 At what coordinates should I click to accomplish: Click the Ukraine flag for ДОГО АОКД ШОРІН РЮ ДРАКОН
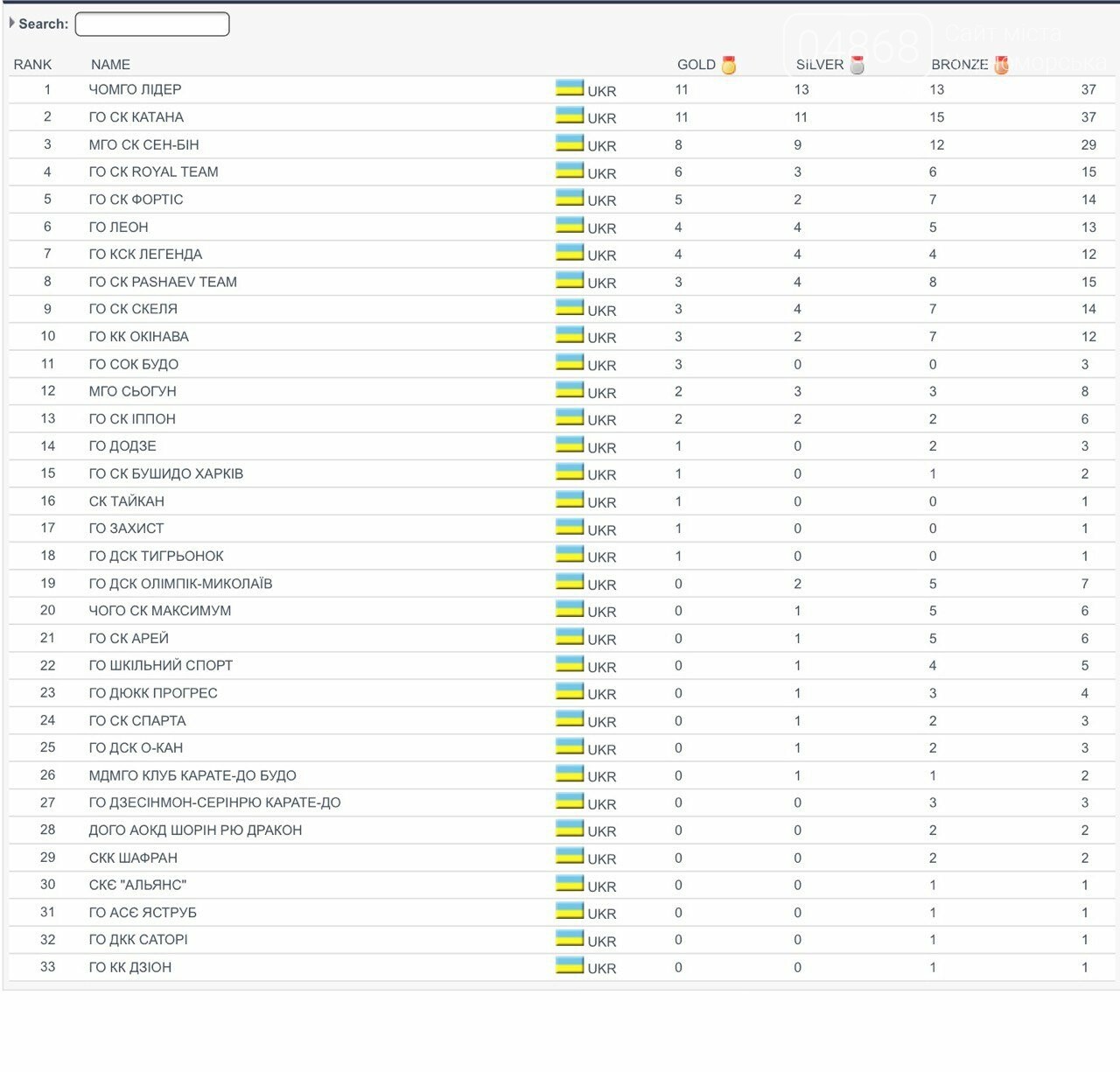(x=570, y=828)
